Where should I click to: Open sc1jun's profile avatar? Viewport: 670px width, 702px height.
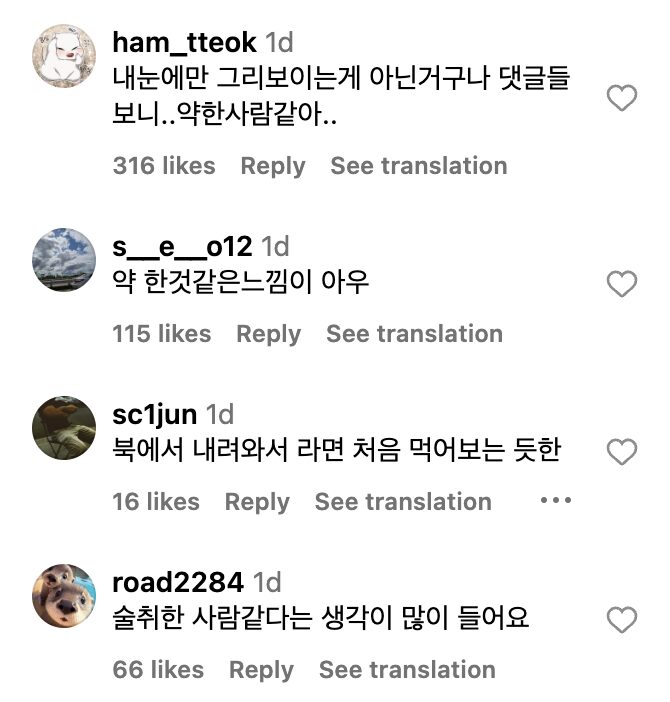pyautogui.click(x=65, y=429)
